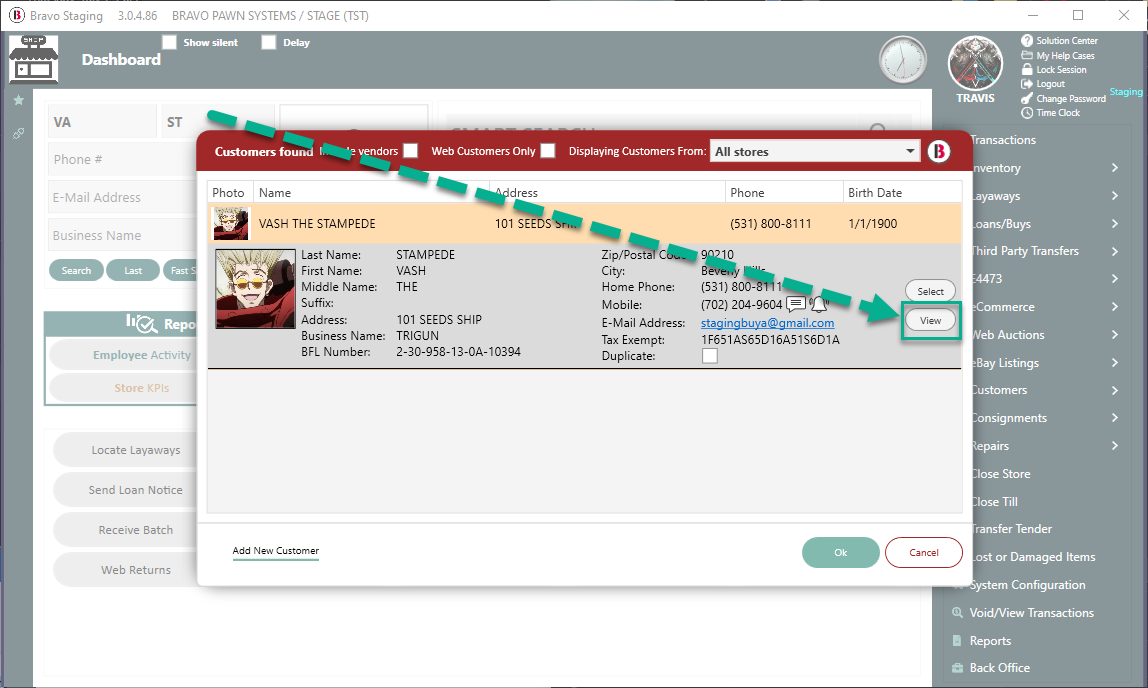Image resolution: width=1148 pixels, height=688 pixels.
Task: Check the Duplicate checkbox
Action: (710, 356)
